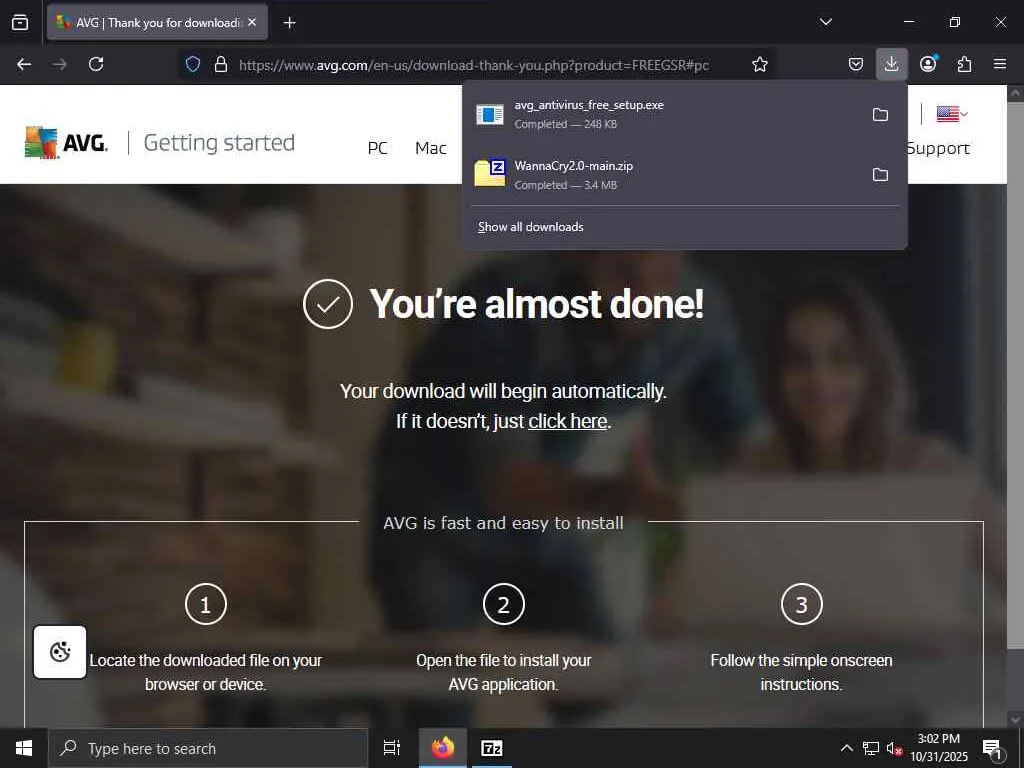This screenshot has height=768, width=1024.
Task: Open a new browser tab
Action: click(289, 23)
